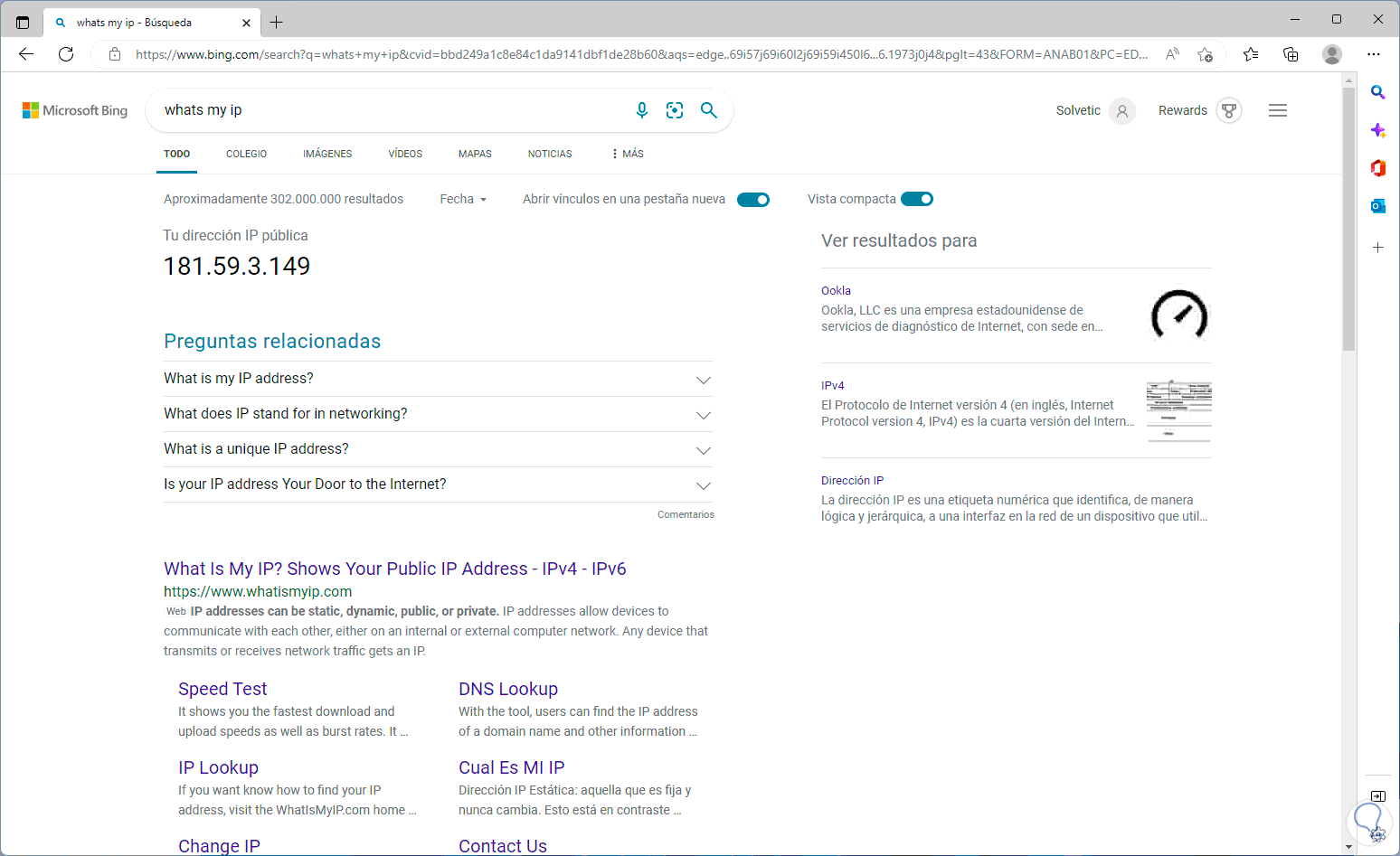Click the https://www.whatismyip.com URL
Image resolution: width=1400 pixels, height=856 pixels.
(x=258, y=591)
